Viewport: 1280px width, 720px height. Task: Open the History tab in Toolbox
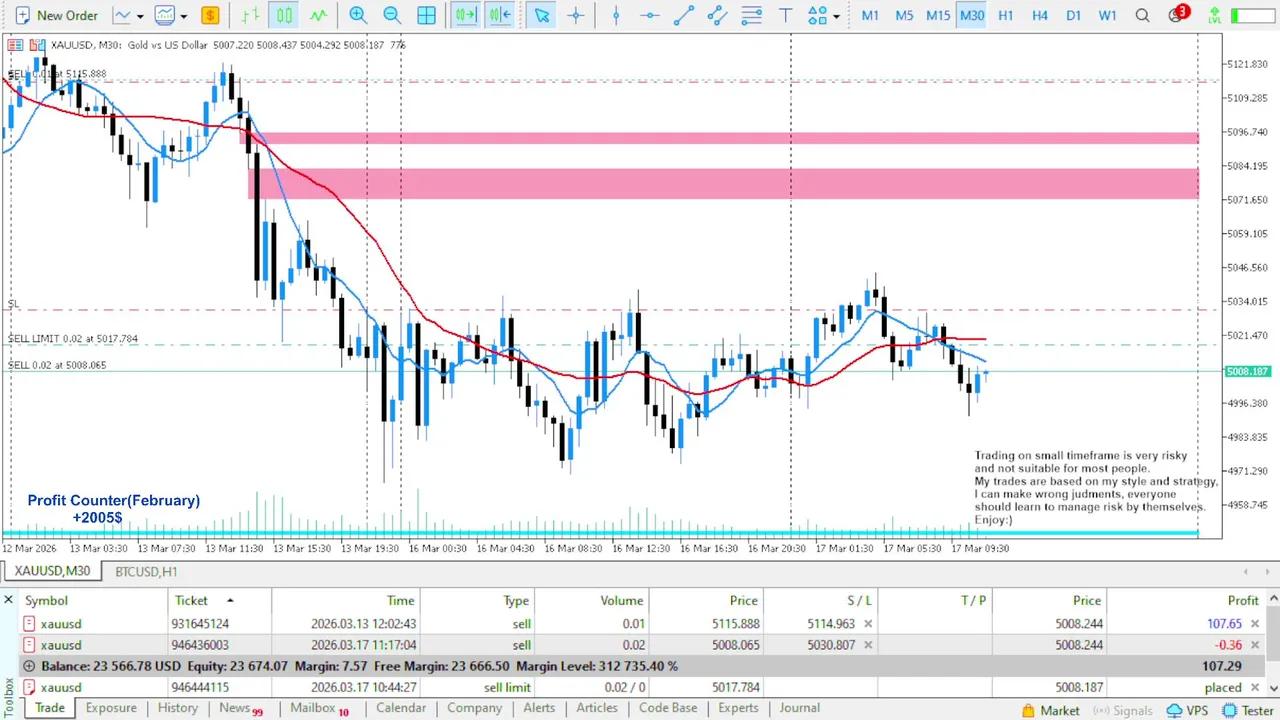pos(177,708)
